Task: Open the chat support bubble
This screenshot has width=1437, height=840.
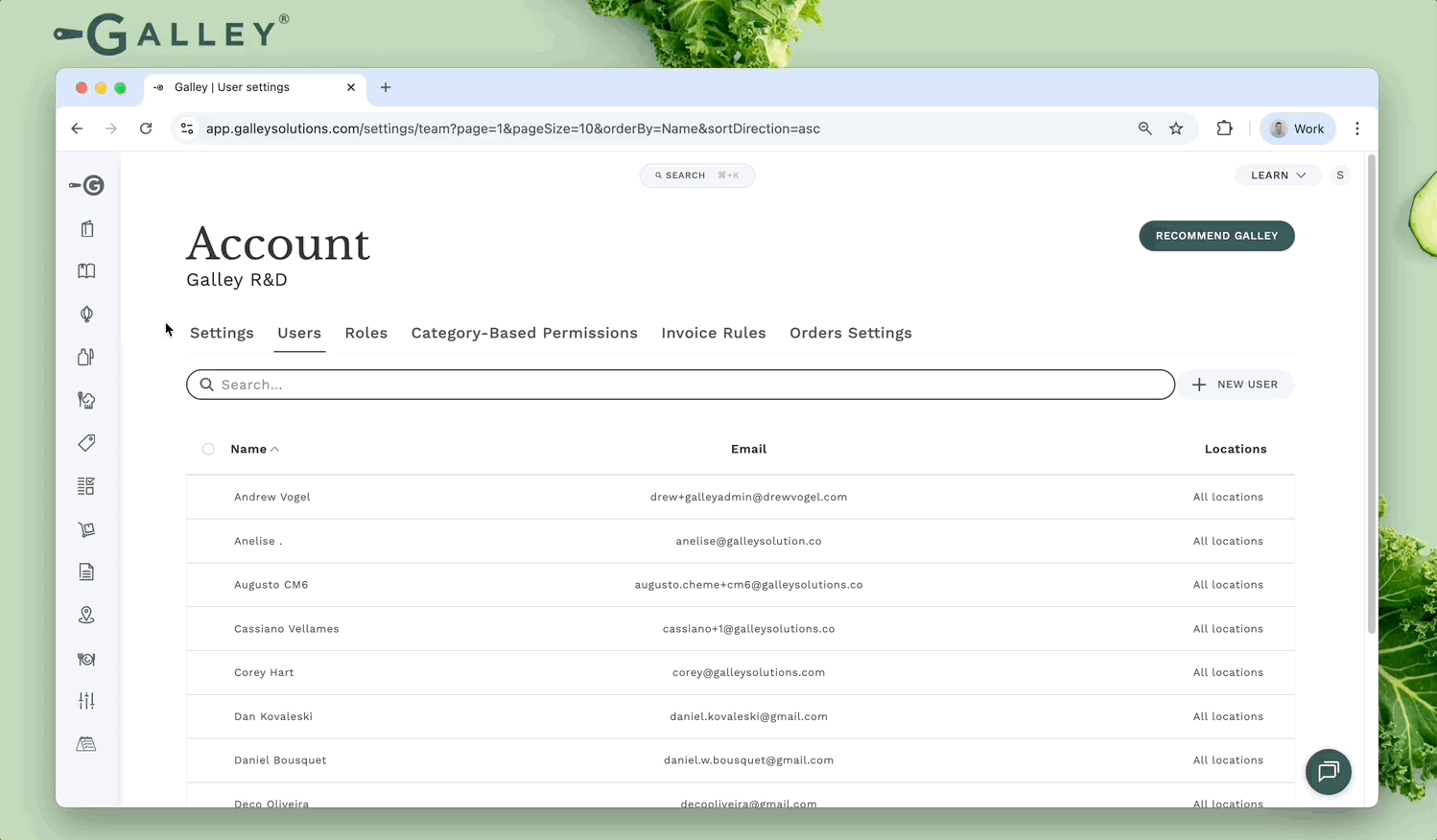Action: coord(1329,772)
